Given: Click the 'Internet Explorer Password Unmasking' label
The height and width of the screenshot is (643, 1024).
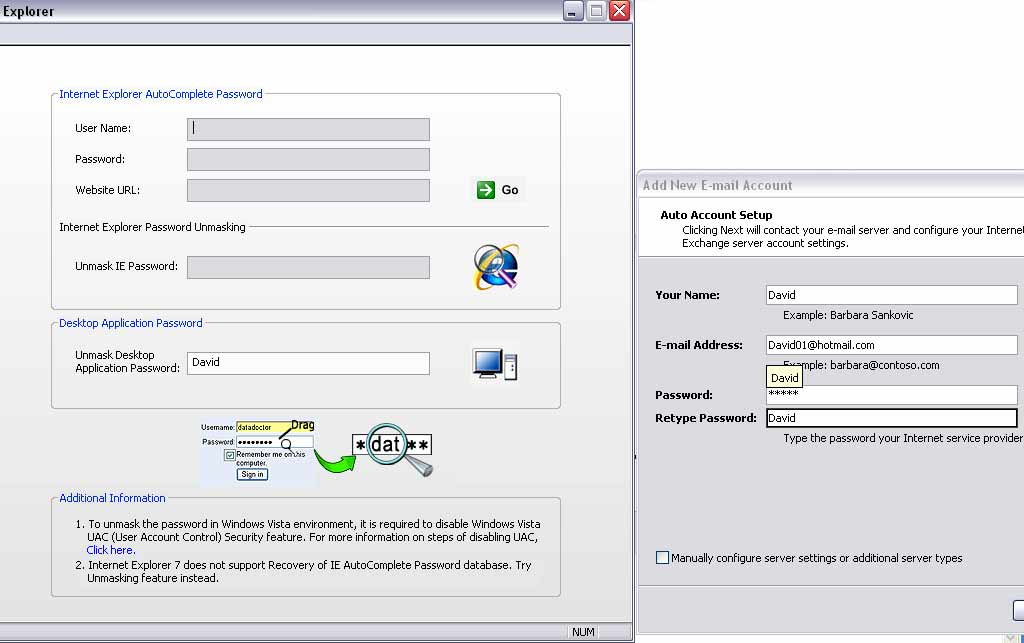Looking at the screenshot, I should click(152, 227).
